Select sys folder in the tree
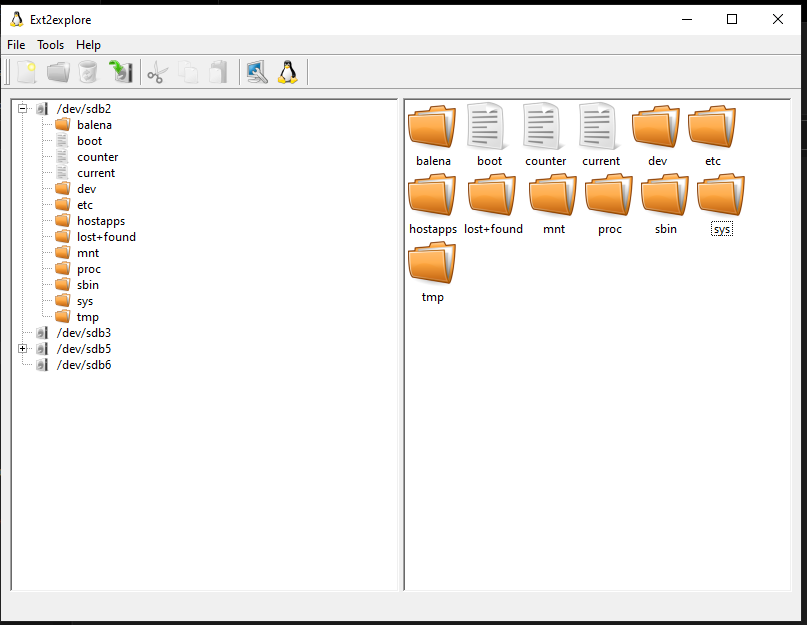The width and height of the screenshot is (807, 625). pos(85,301)
